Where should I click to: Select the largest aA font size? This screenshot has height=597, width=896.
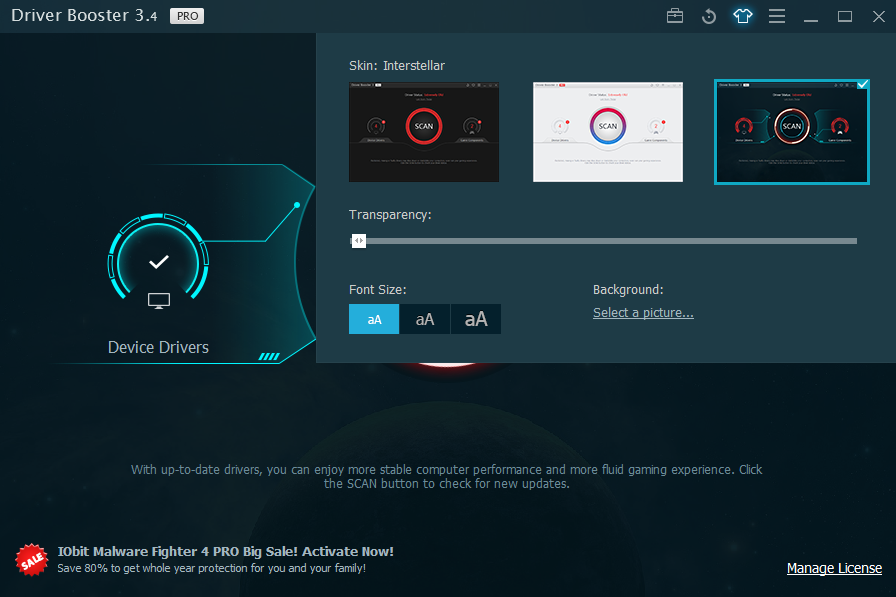tap(475, 318)
